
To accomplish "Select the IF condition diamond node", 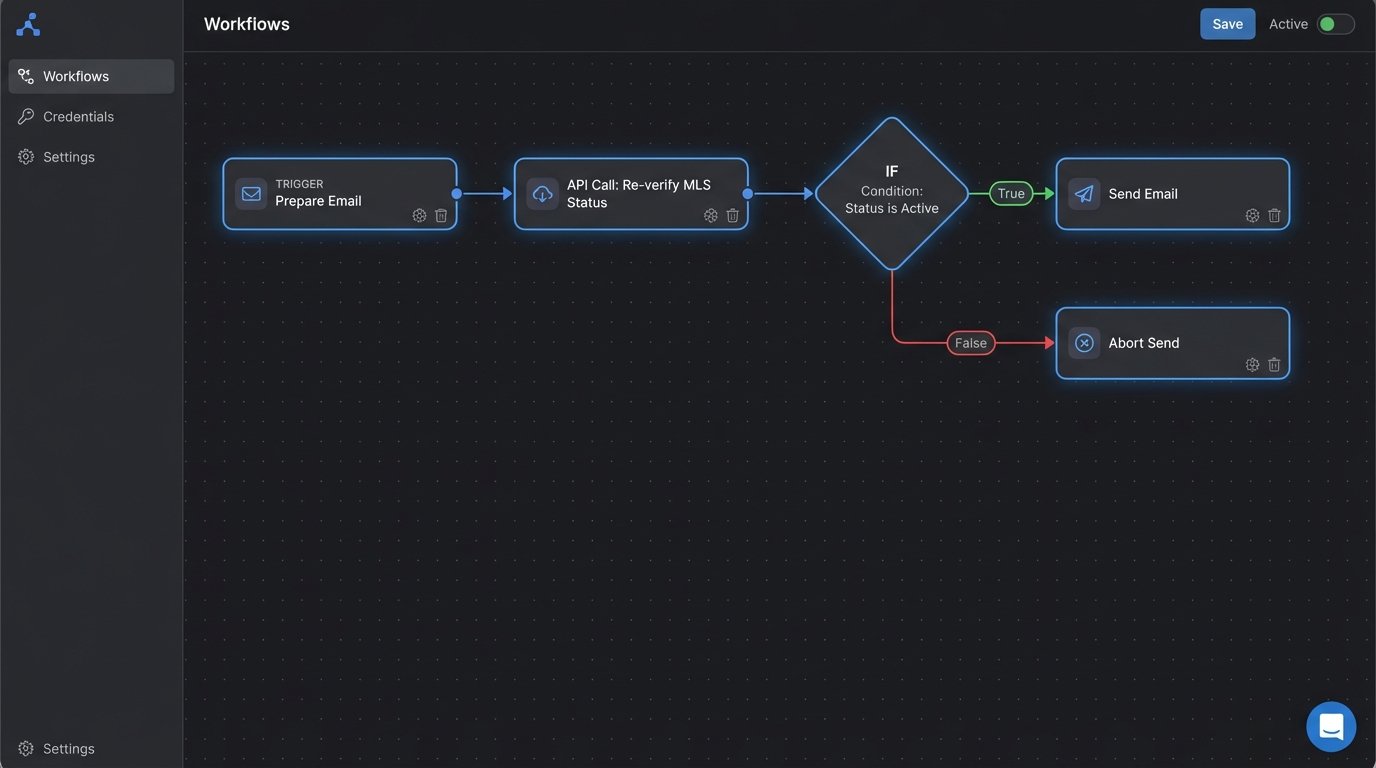I will (x=891, y=194).
